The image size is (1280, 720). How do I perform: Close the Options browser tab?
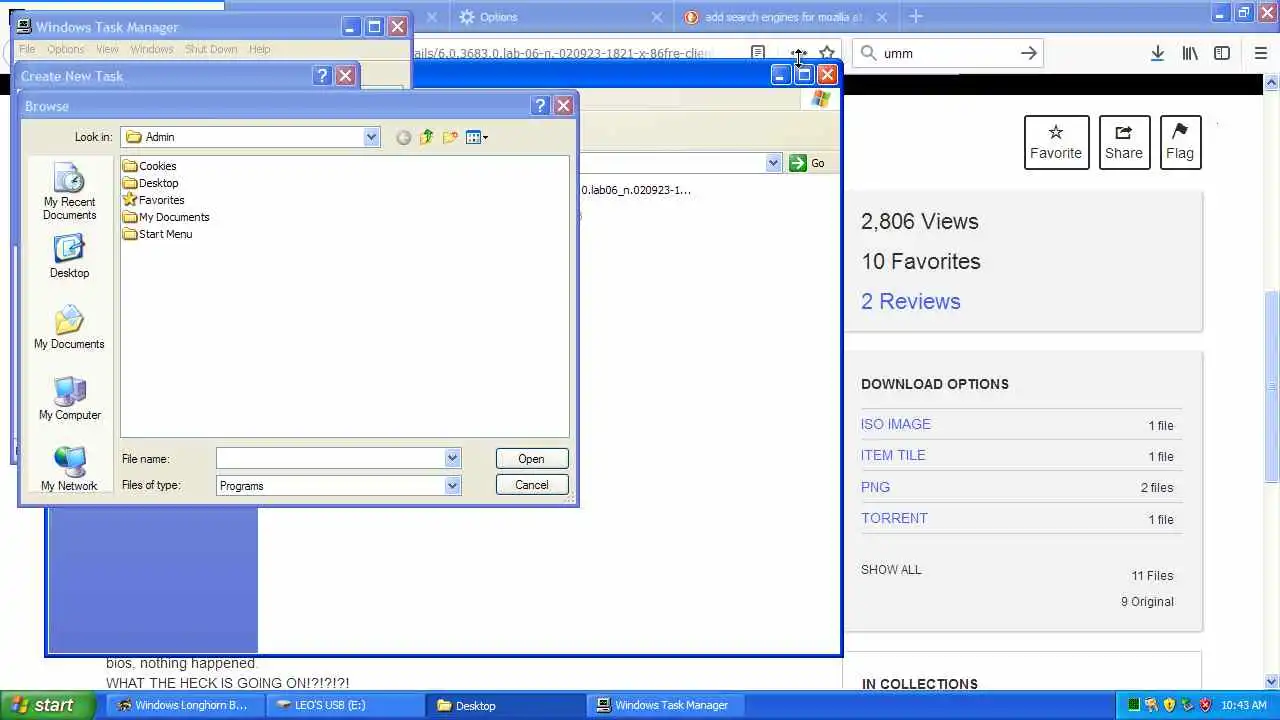click(657, 17)
